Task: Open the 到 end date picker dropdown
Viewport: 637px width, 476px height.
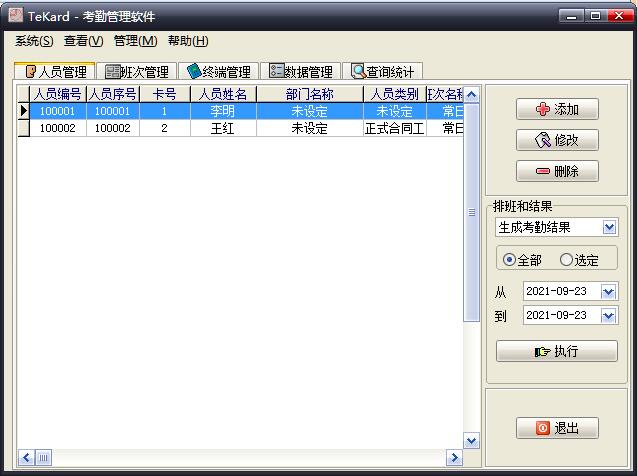Action: point(609,316)
